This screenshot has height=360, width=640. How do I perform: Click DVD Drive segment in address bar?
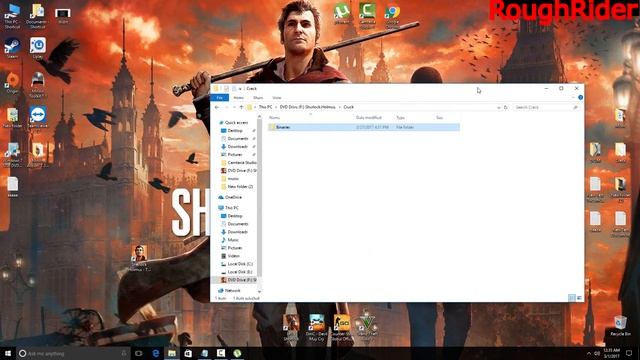click(x=308, y=107)
